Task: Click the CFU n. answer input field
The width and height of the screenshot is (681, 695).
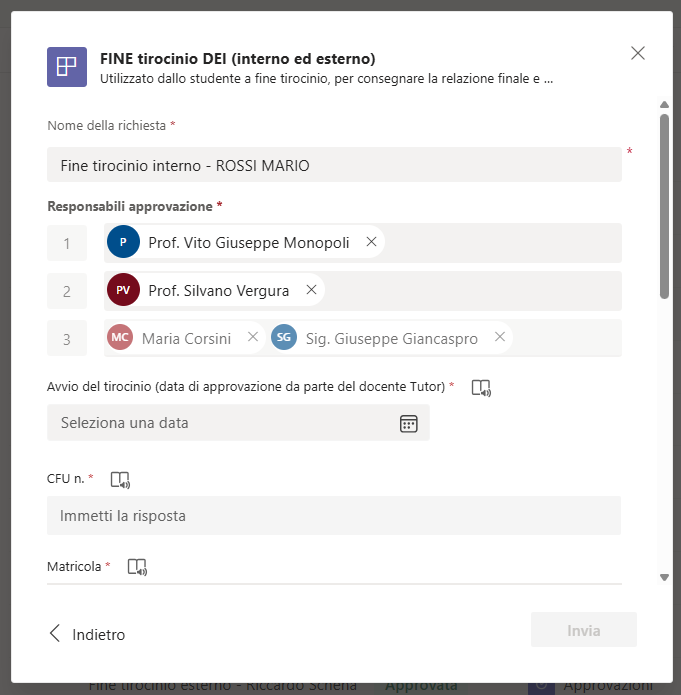Action: tap(334, 516)
